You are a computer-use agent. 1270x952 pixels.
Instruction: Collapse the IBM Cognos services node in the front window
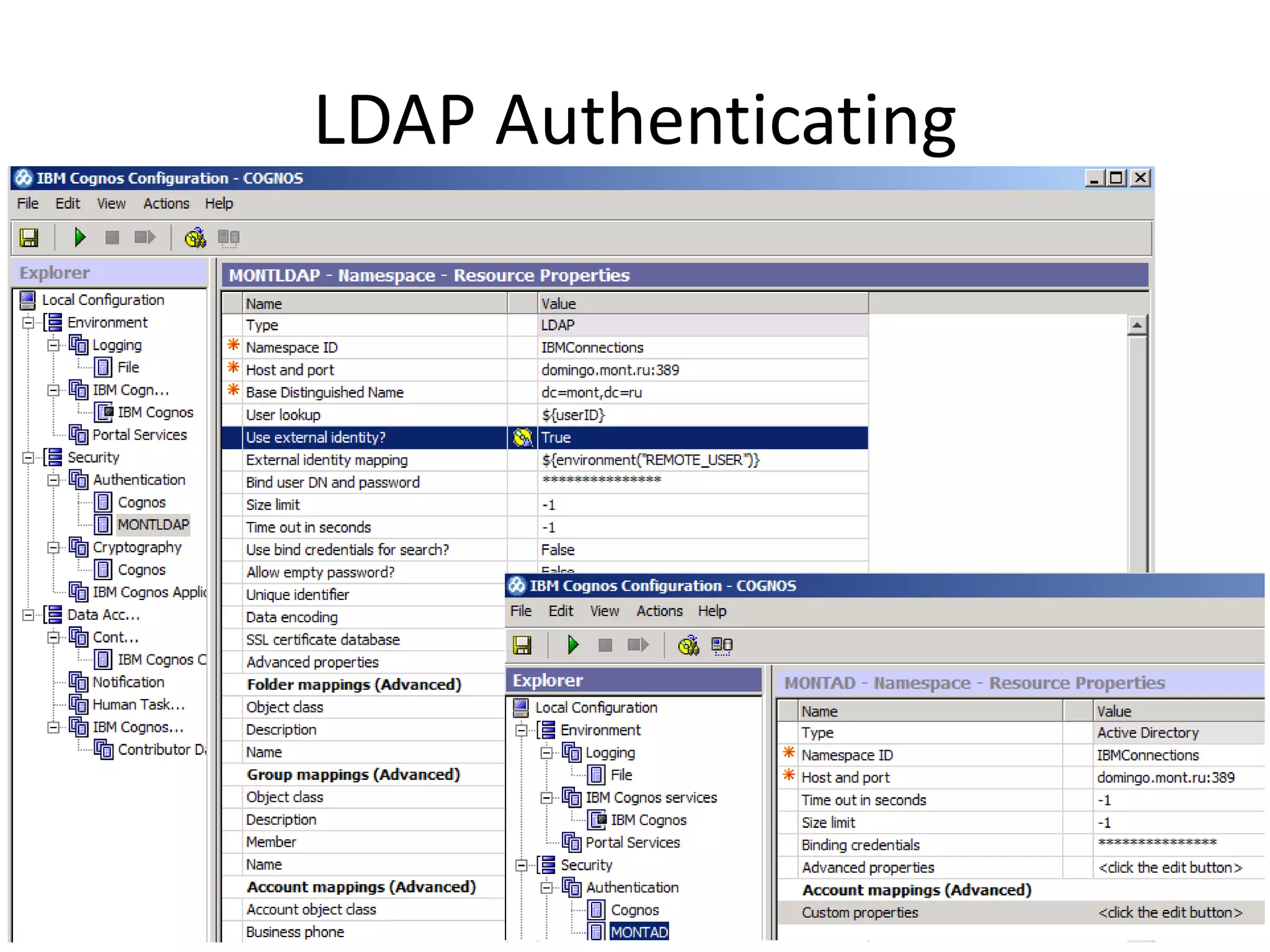[x=546, y=798]
